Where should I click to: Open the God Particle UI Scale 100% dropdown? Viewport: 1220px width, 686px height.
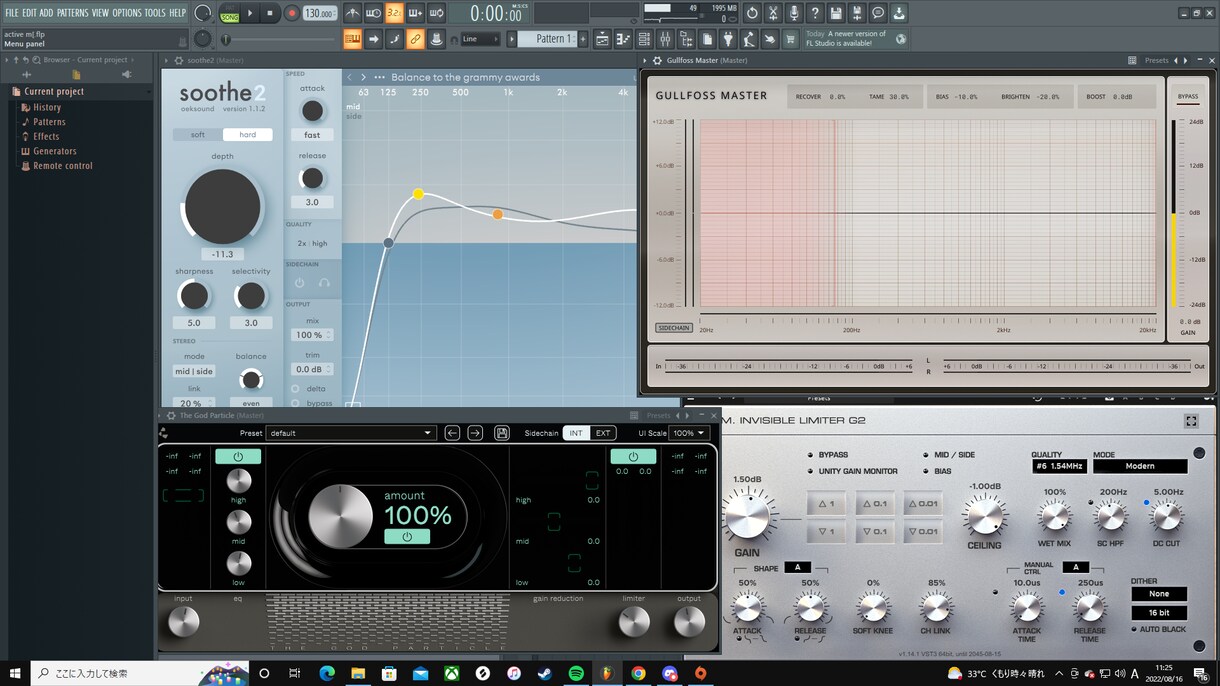point(689,433)
